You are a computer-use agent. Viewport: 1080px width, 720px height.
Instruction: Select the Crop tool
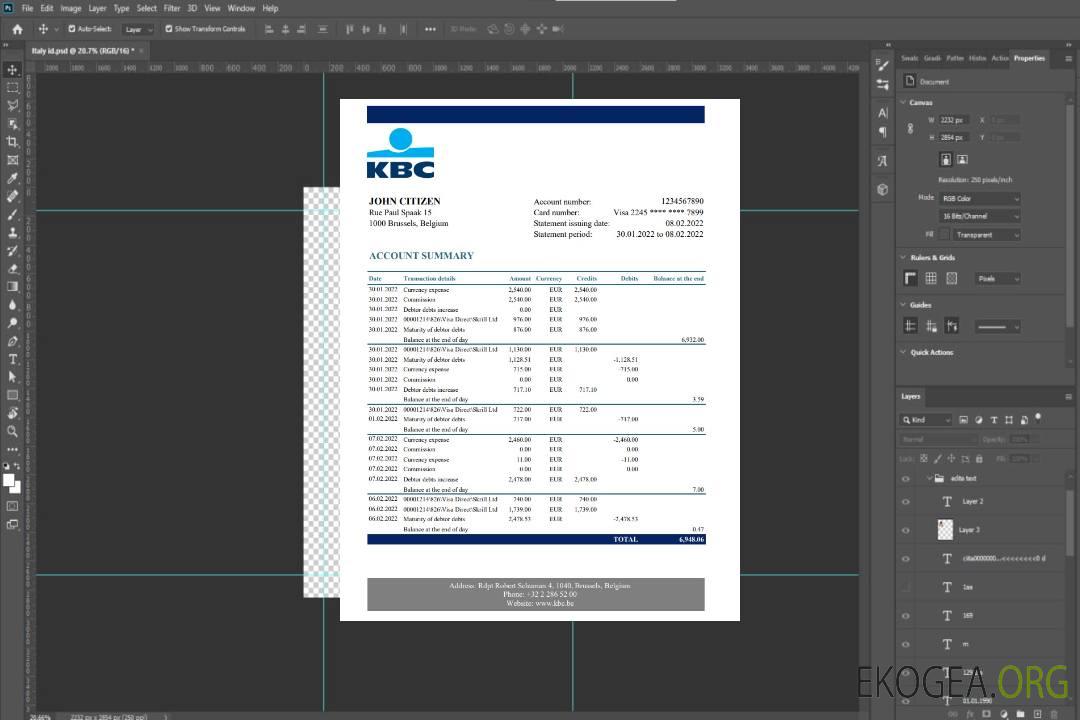(x=12, y=142)
